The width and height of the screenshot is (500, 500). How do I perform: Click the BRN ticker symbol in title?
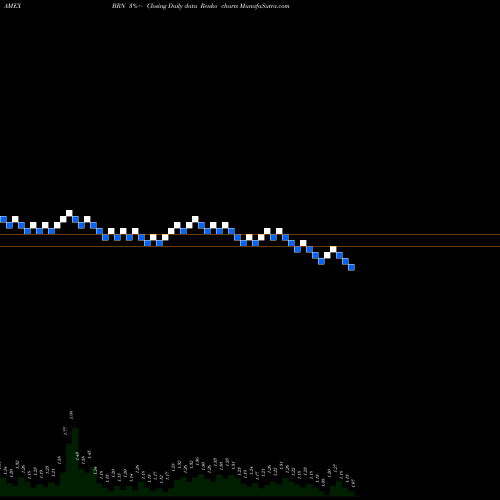click(x=118, y=6)
